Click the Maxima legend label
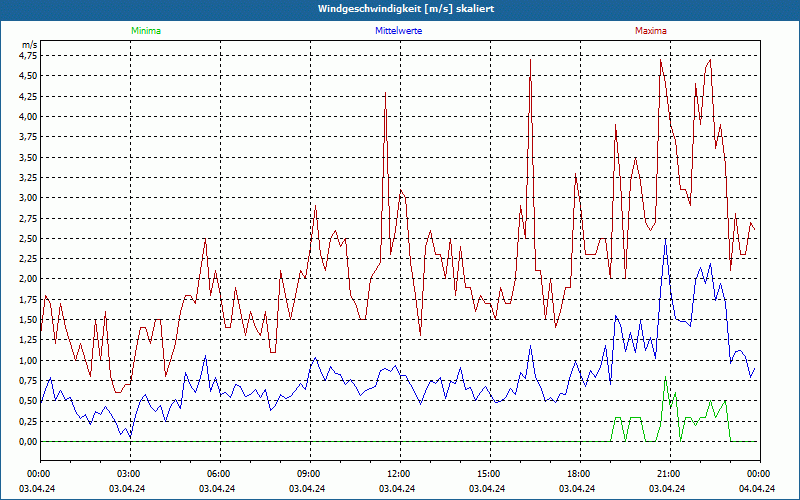The image size is (800, 500). point(651,31)
